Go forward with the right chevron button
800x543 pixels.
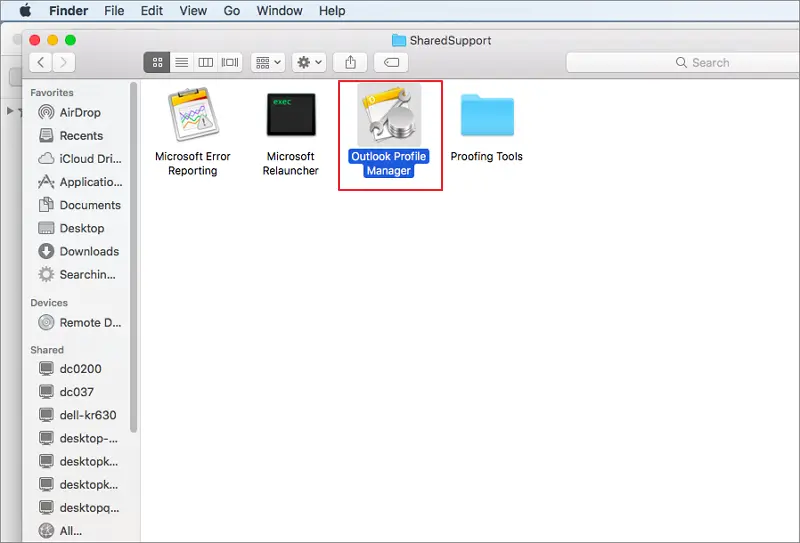click(x=64, y=62)
